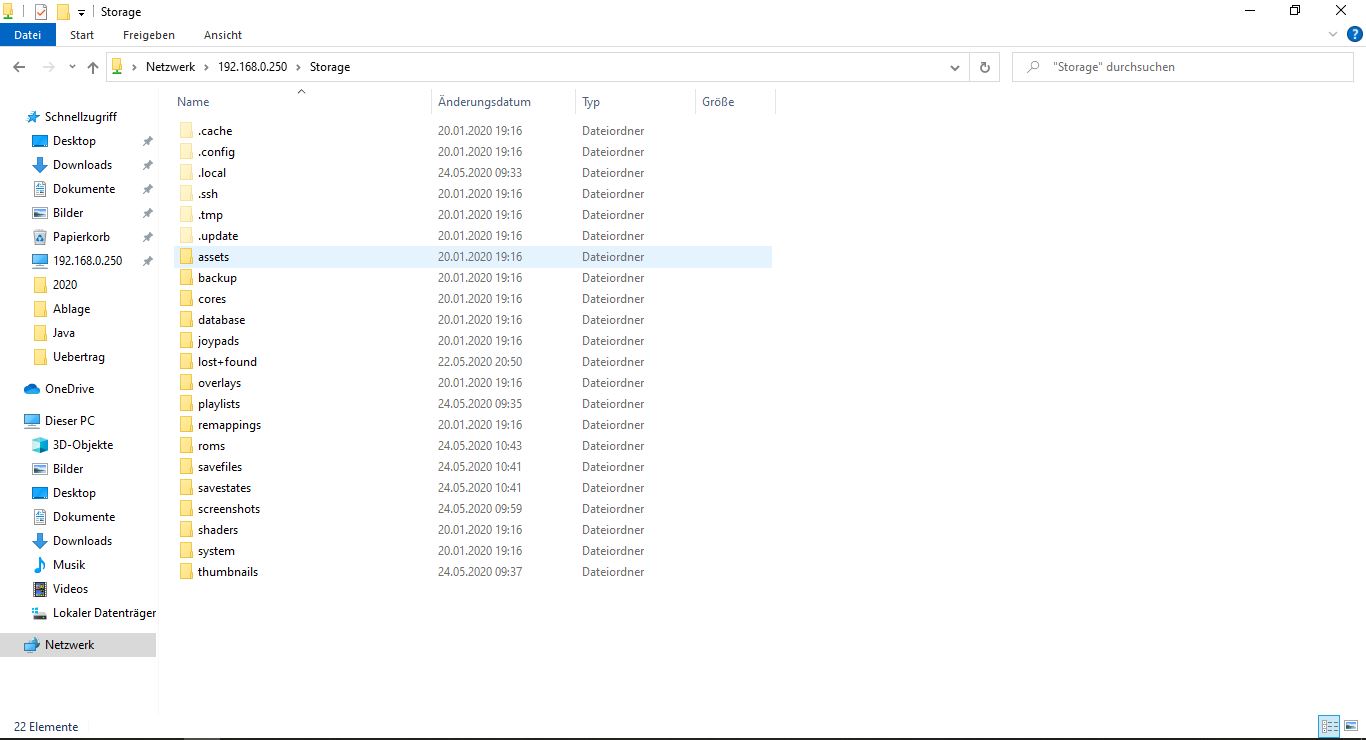This screenshot has width=1366, height=740.
Task: Go up one folder level arrow
Action: 93,67
